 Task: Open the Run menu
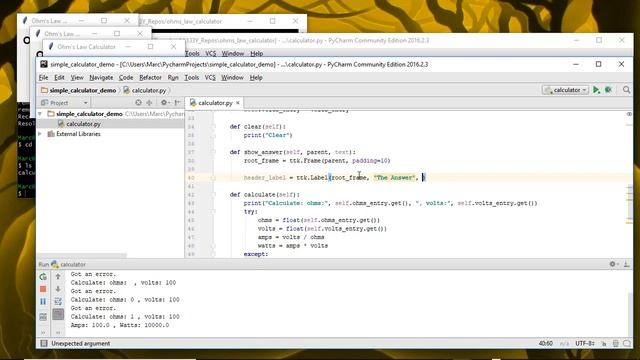coord(173,78)
